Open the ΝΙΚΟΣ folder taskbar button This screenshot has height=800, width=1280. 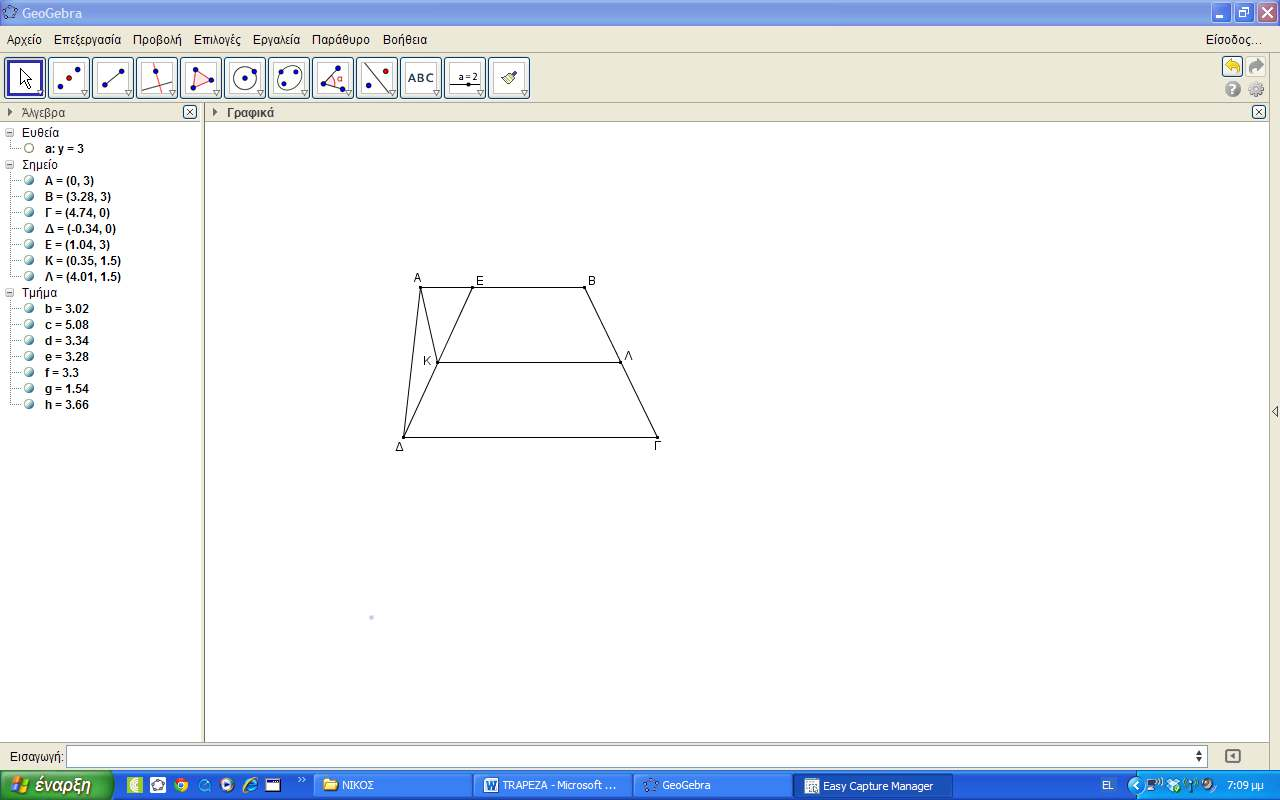point(394,785)
